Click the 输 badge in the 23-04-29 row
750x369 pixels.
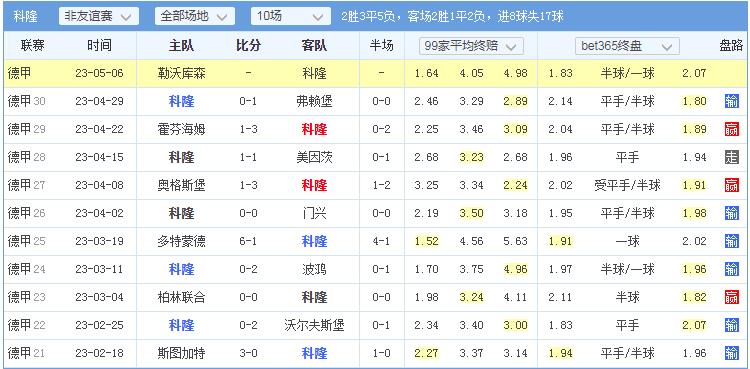point(731,101)
